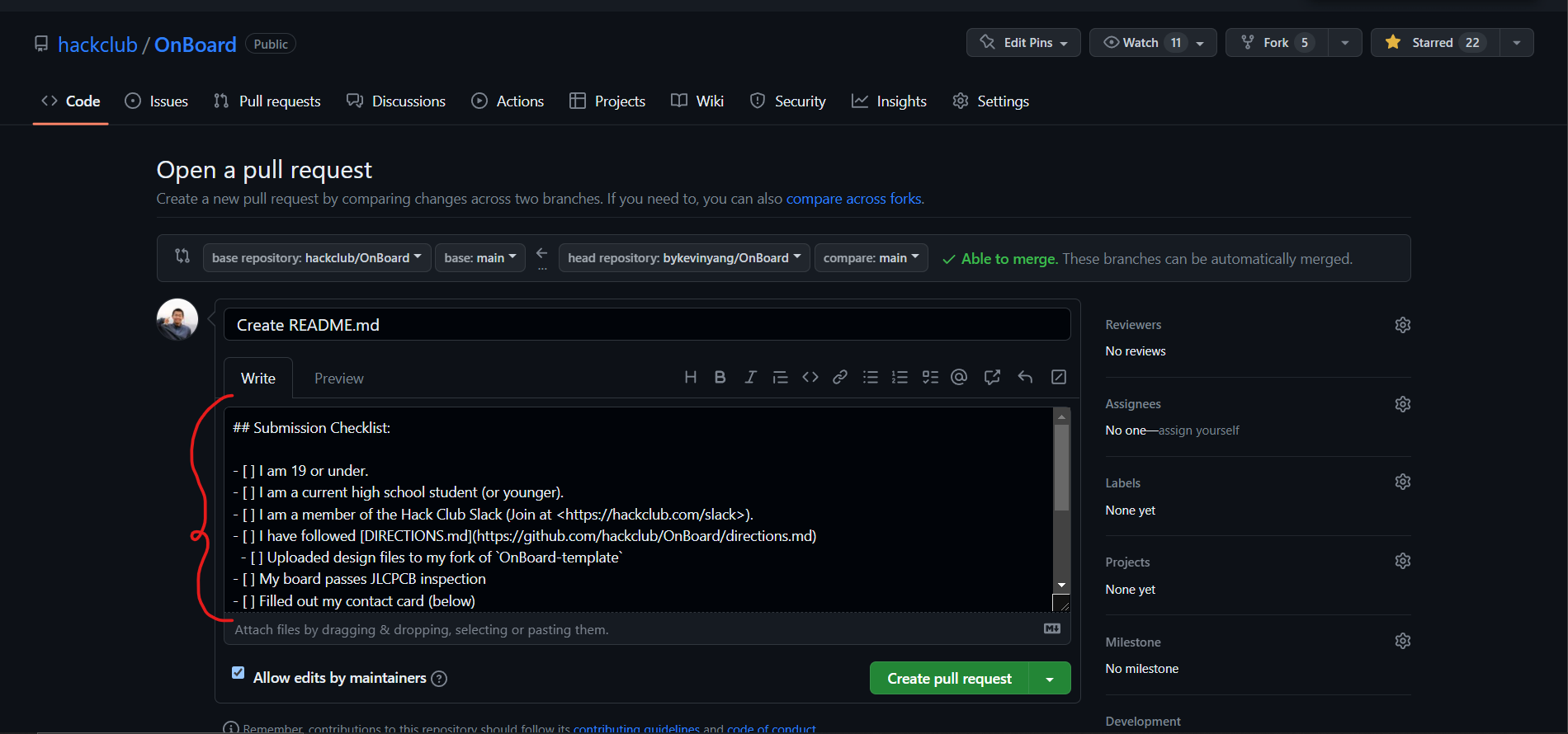Click the help icon beside Allow edits

pyautogui.click(x=440, y=679)
